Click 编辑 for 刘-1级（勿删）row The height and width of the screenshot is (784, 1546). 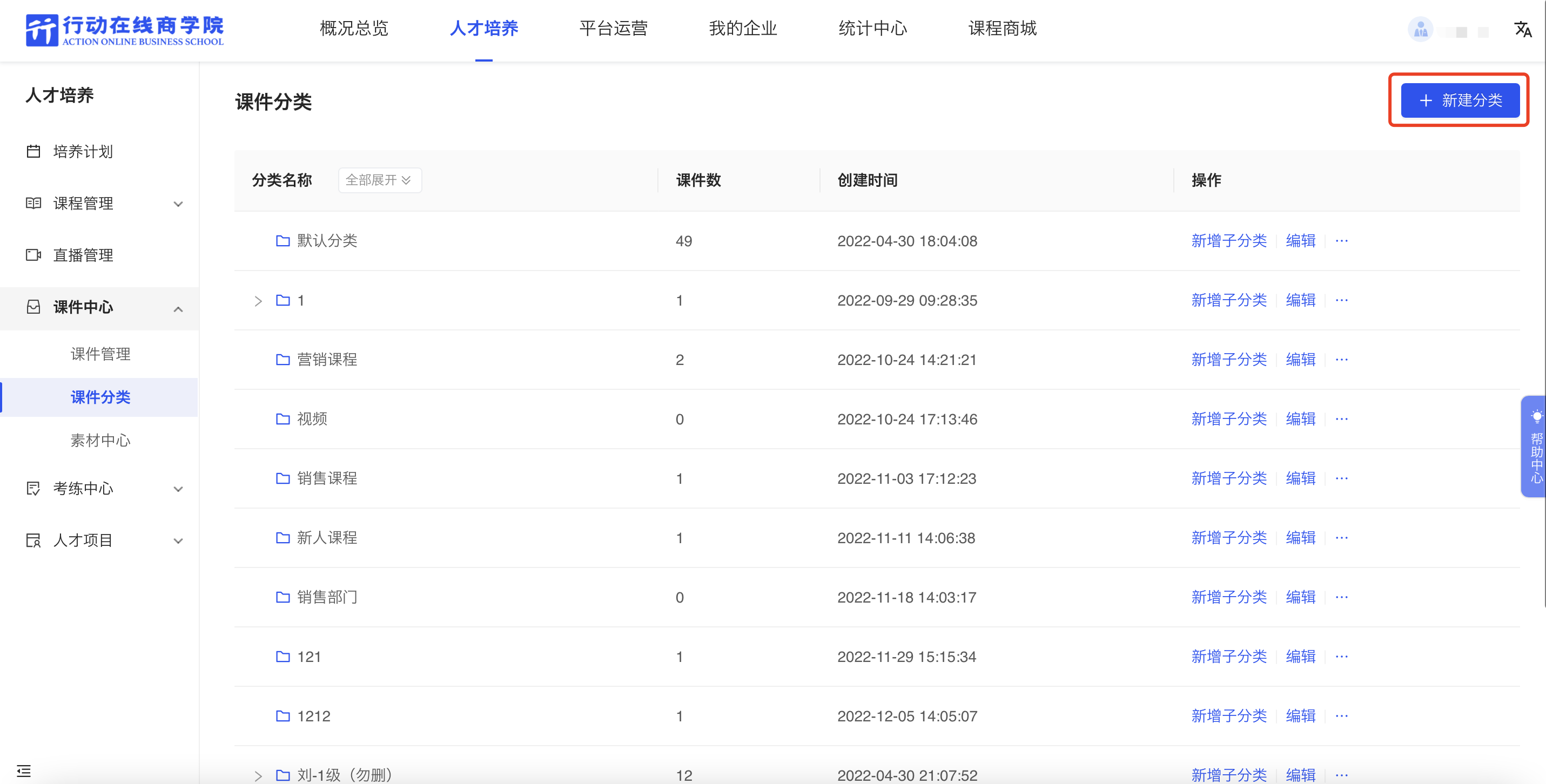click(1301, 775)
